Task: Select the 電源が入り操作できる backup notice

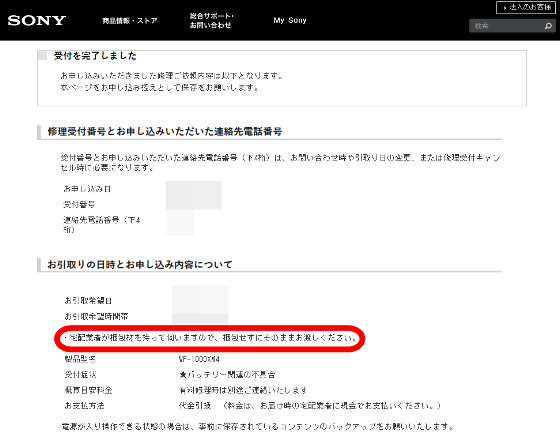Action: point(258,426)
